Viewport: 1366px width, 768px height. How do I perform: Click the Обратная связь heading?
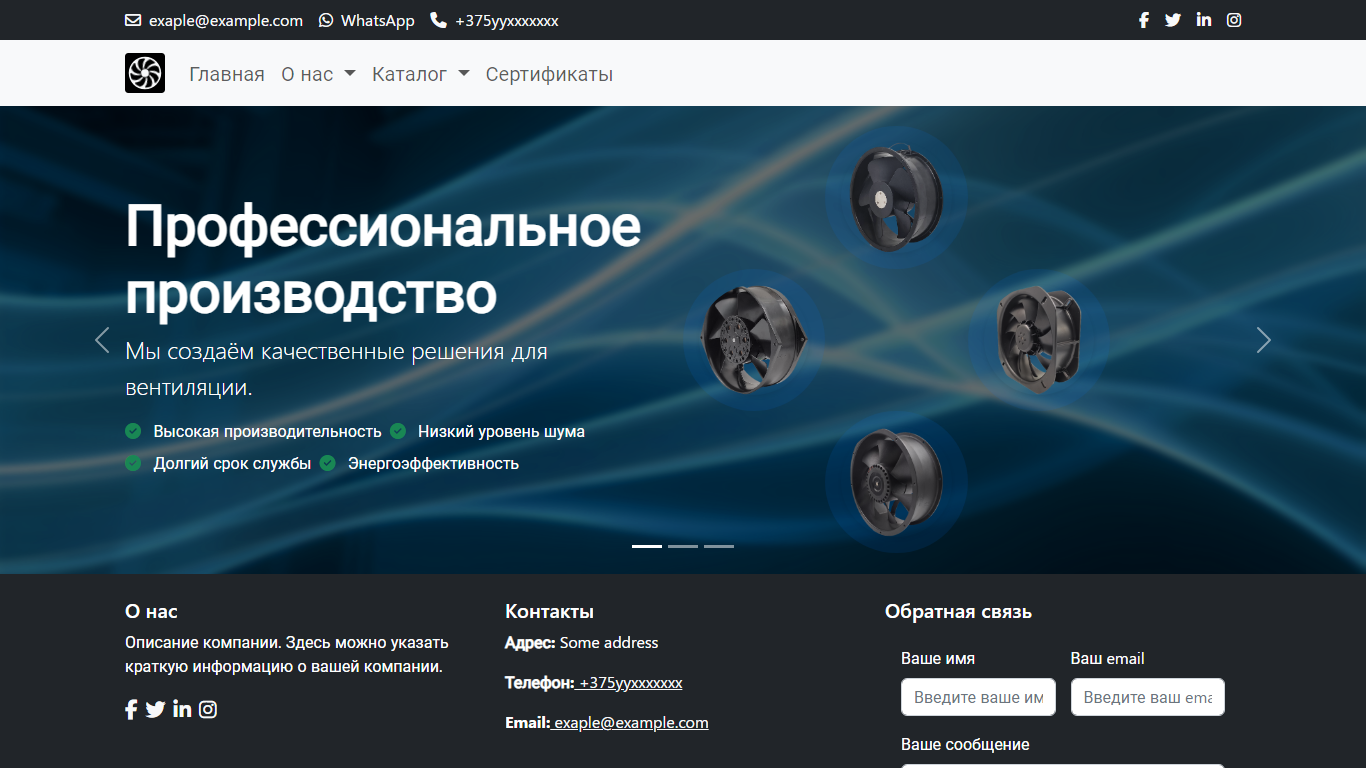coord(958,612)
